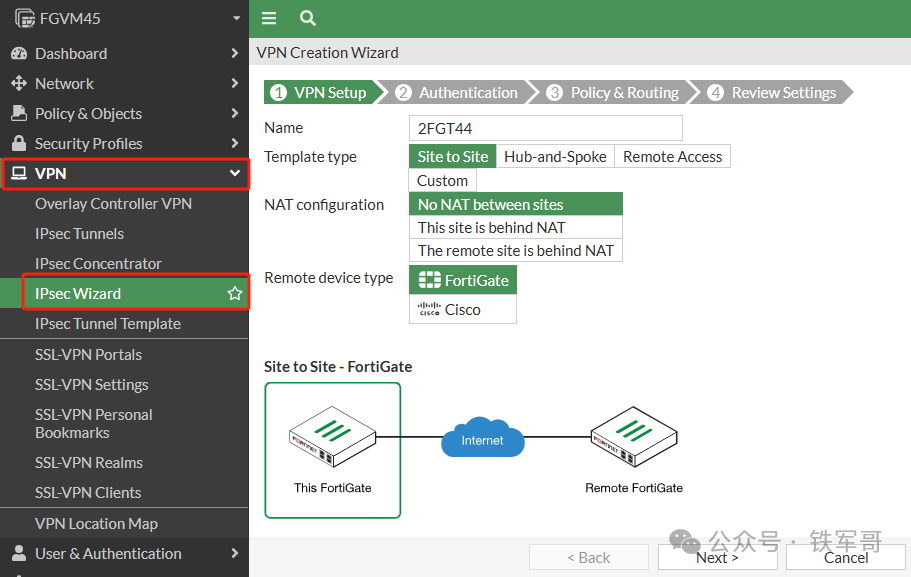Screen dimensions: 911x577
Task: Select the Custom template type
Action: [443, 180]
